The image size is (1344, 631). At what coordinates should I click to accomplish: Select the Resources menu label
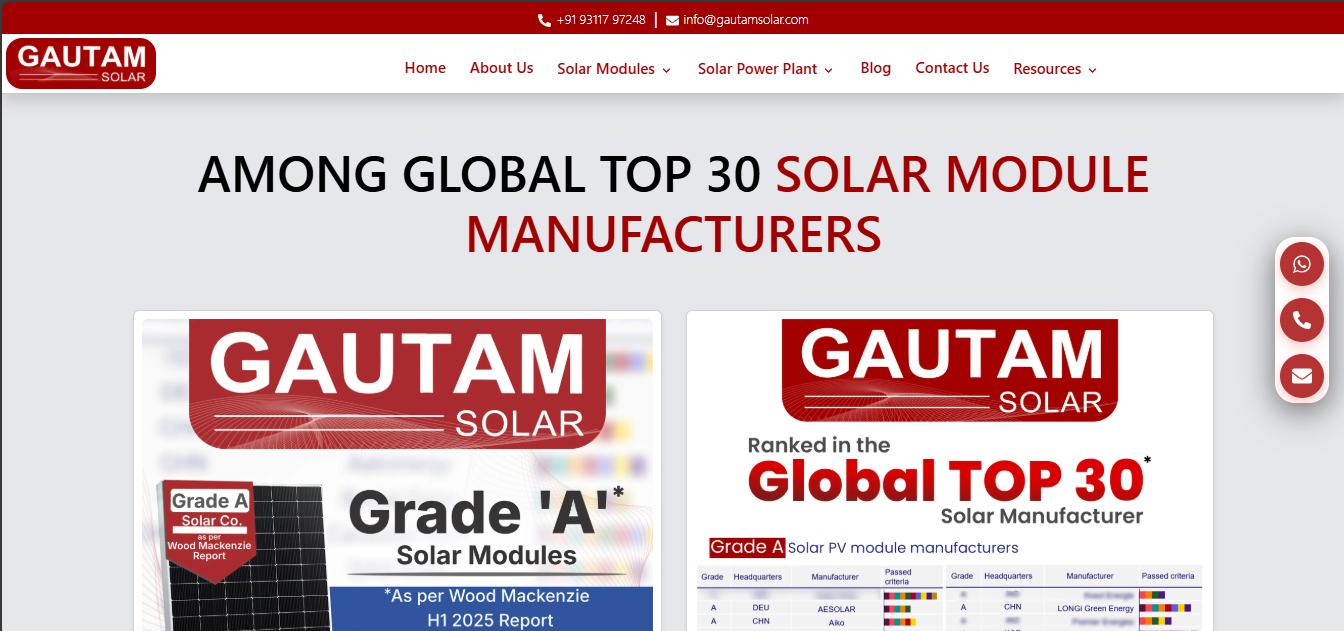coord(1047,69)
